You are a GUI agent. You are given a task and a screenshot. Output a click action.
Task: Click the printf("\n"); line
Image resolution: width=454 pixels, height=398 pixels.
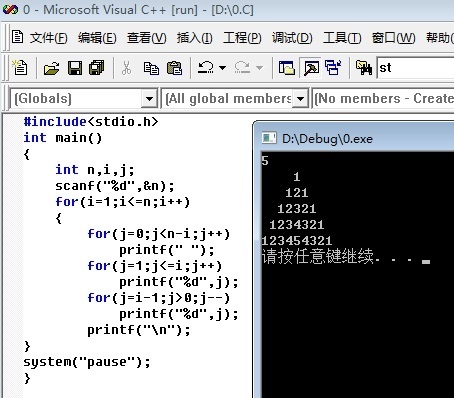tap(139, 330)
